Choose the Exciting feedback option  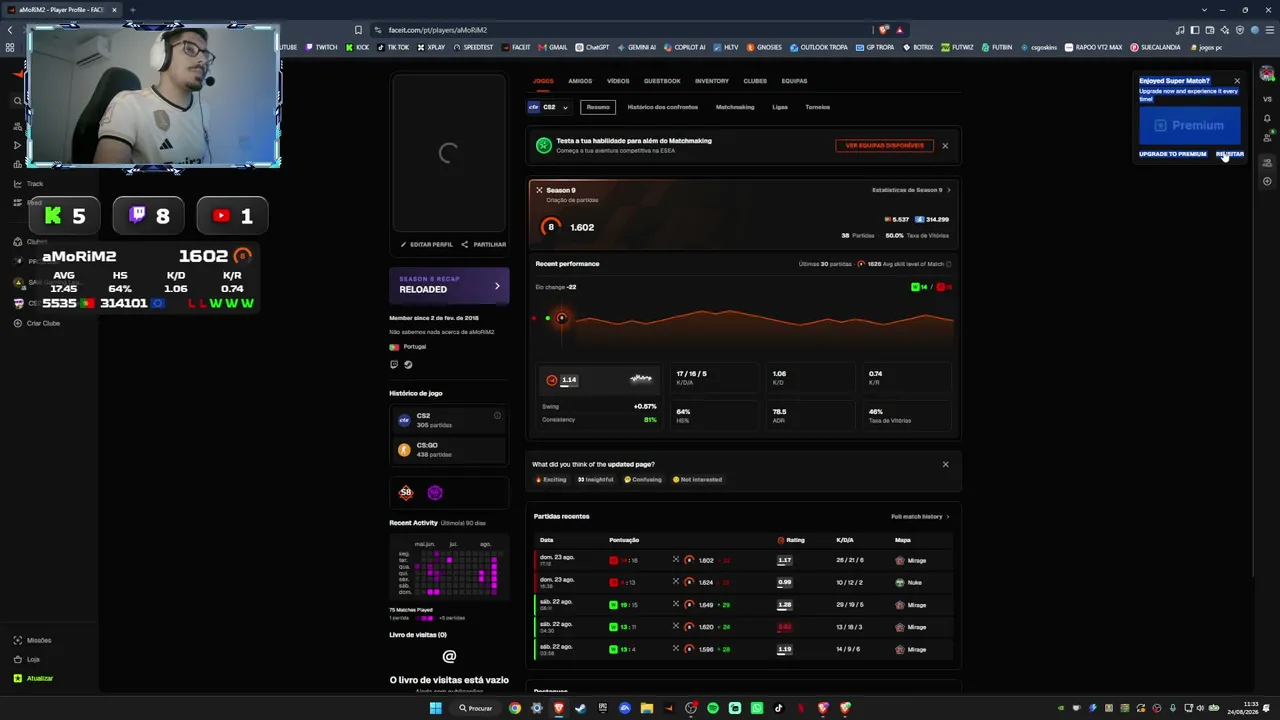[551, 480]
